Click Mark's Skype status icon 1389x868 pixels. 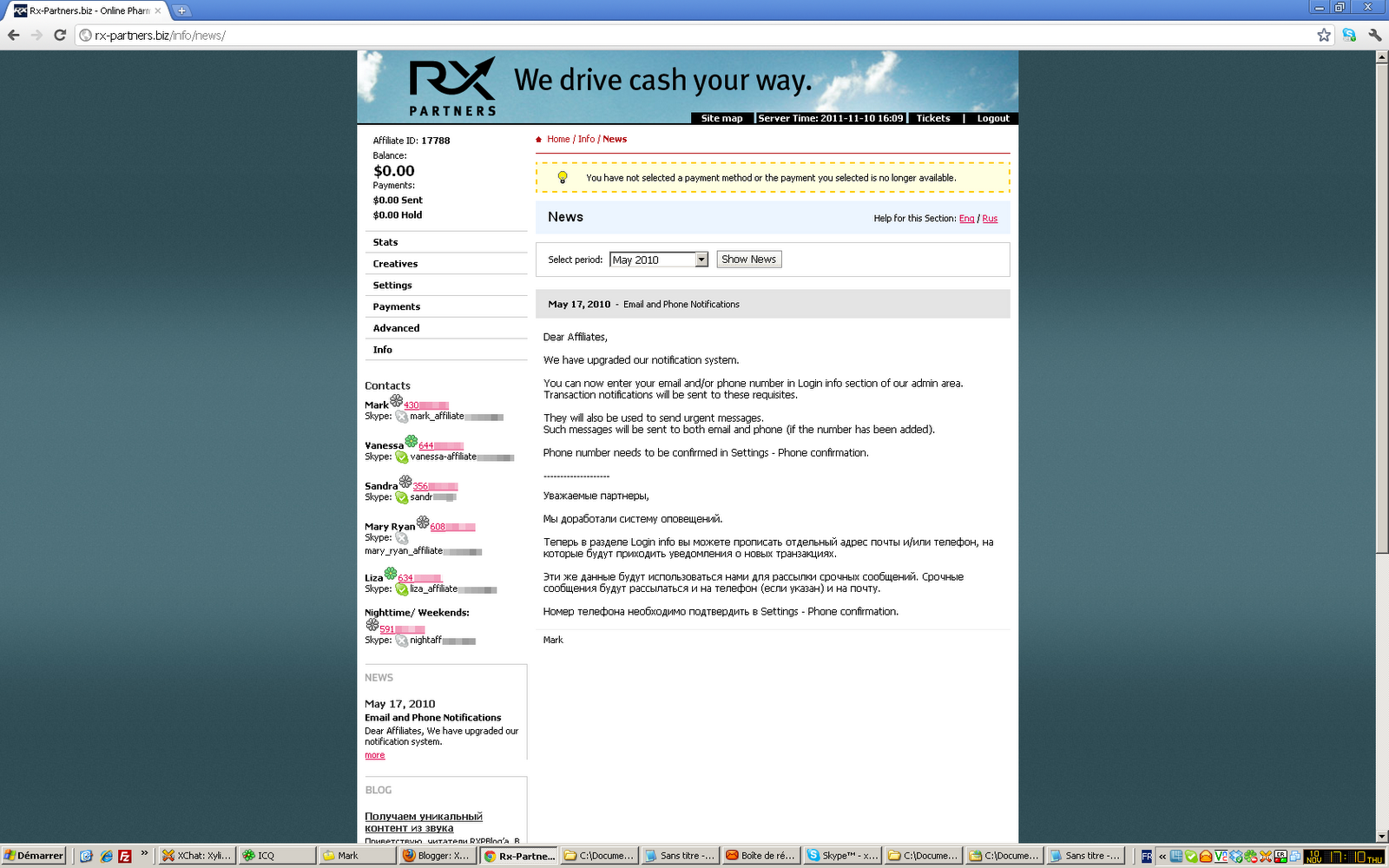(x=402, y=417)
